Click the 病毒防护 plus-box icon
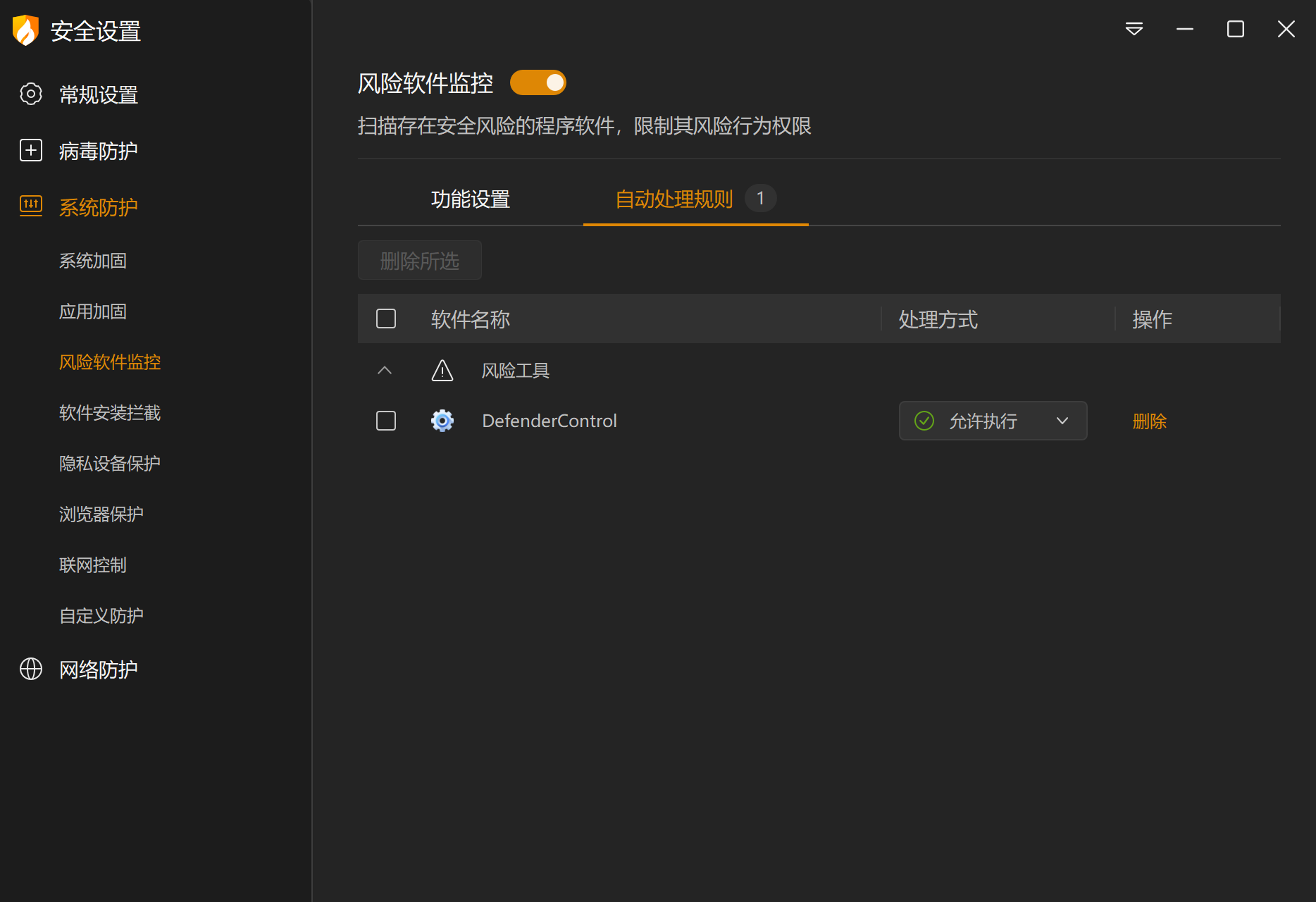The image size is (1316, 902). (x=31, y=150)
